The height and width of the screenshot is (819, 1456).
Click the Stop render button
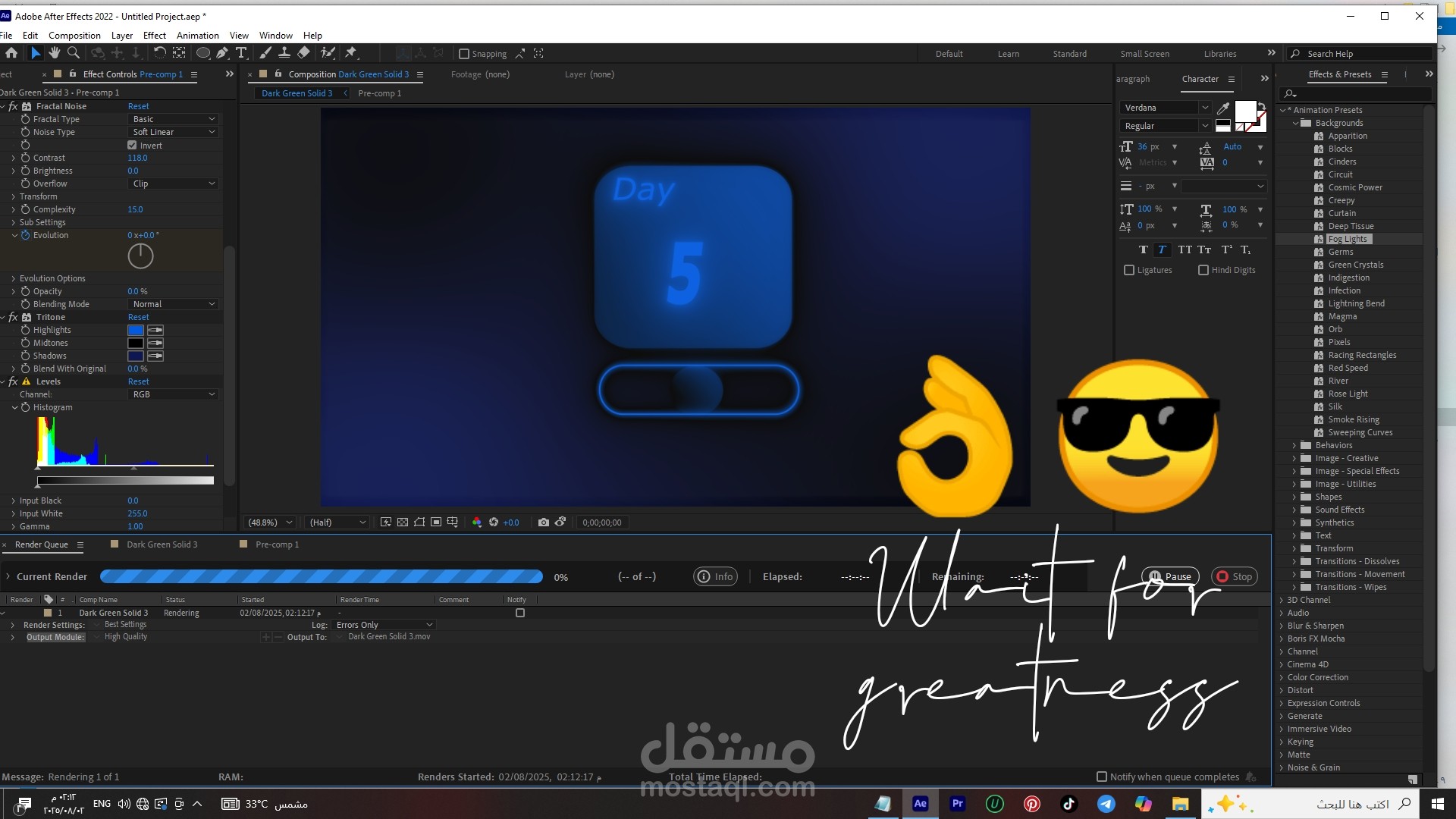(x=1235, y=577)
